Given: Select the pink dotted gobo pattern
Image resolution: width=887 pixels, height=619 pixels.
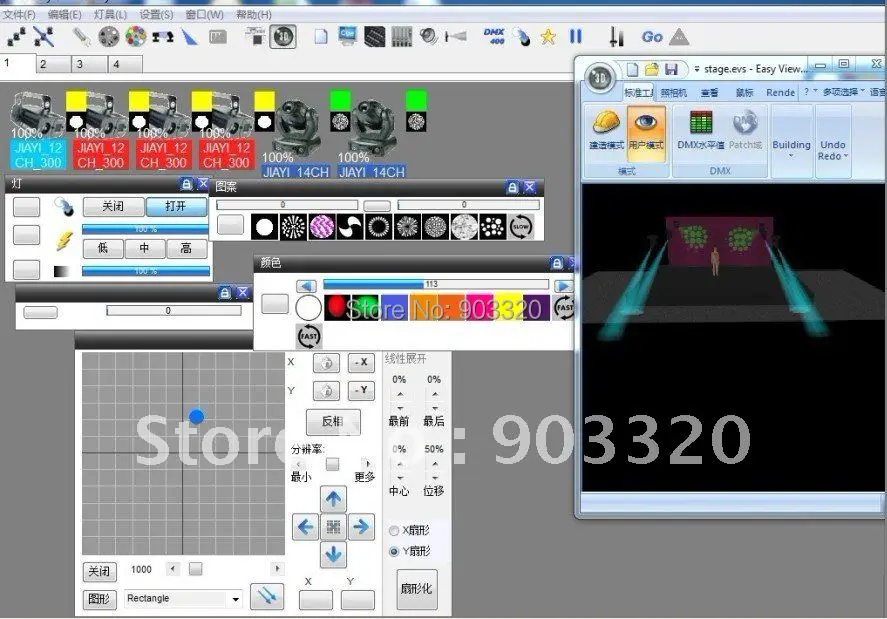Looking at the screenshot, I should (321, 227).
